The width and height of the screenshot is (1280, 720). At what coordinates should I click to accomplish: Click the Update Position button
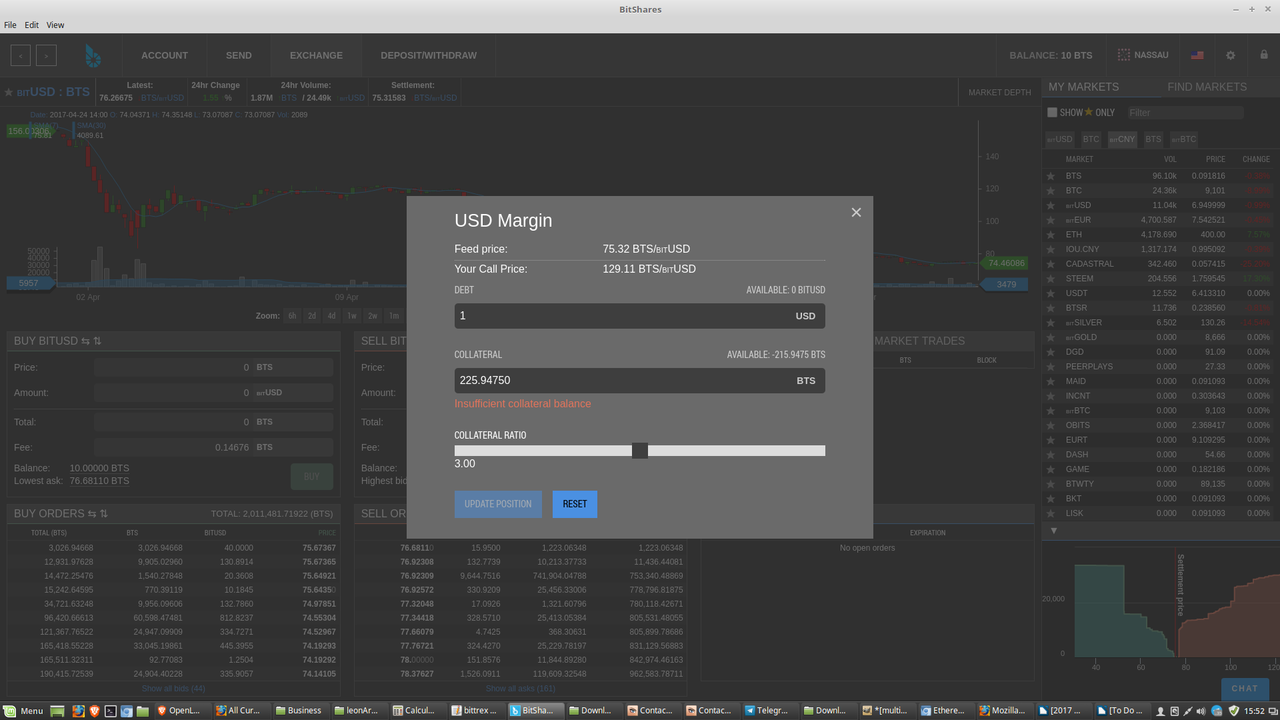click(x=498, y=504)
